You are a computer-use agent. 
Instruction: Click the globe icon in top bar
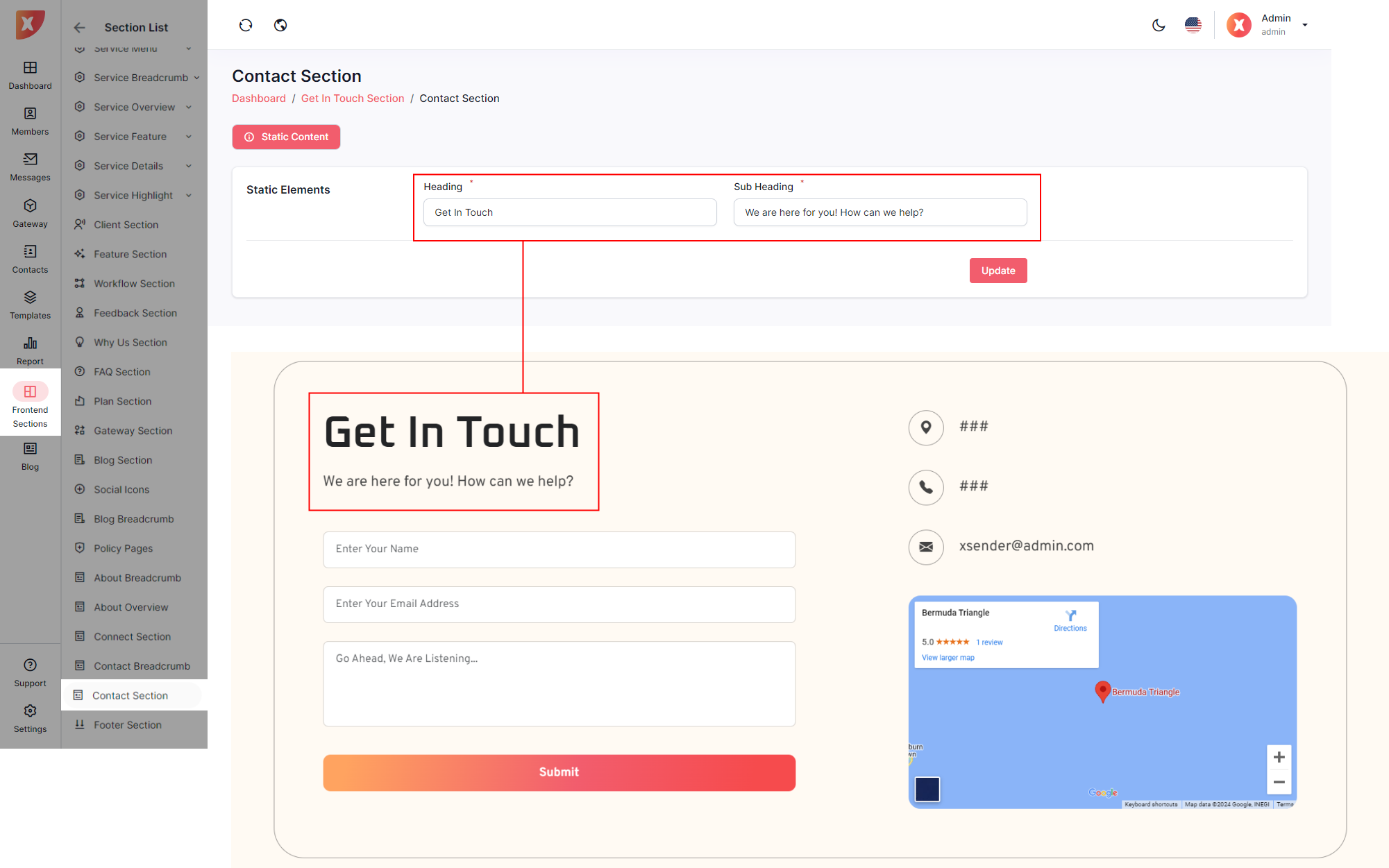[280, 26]
